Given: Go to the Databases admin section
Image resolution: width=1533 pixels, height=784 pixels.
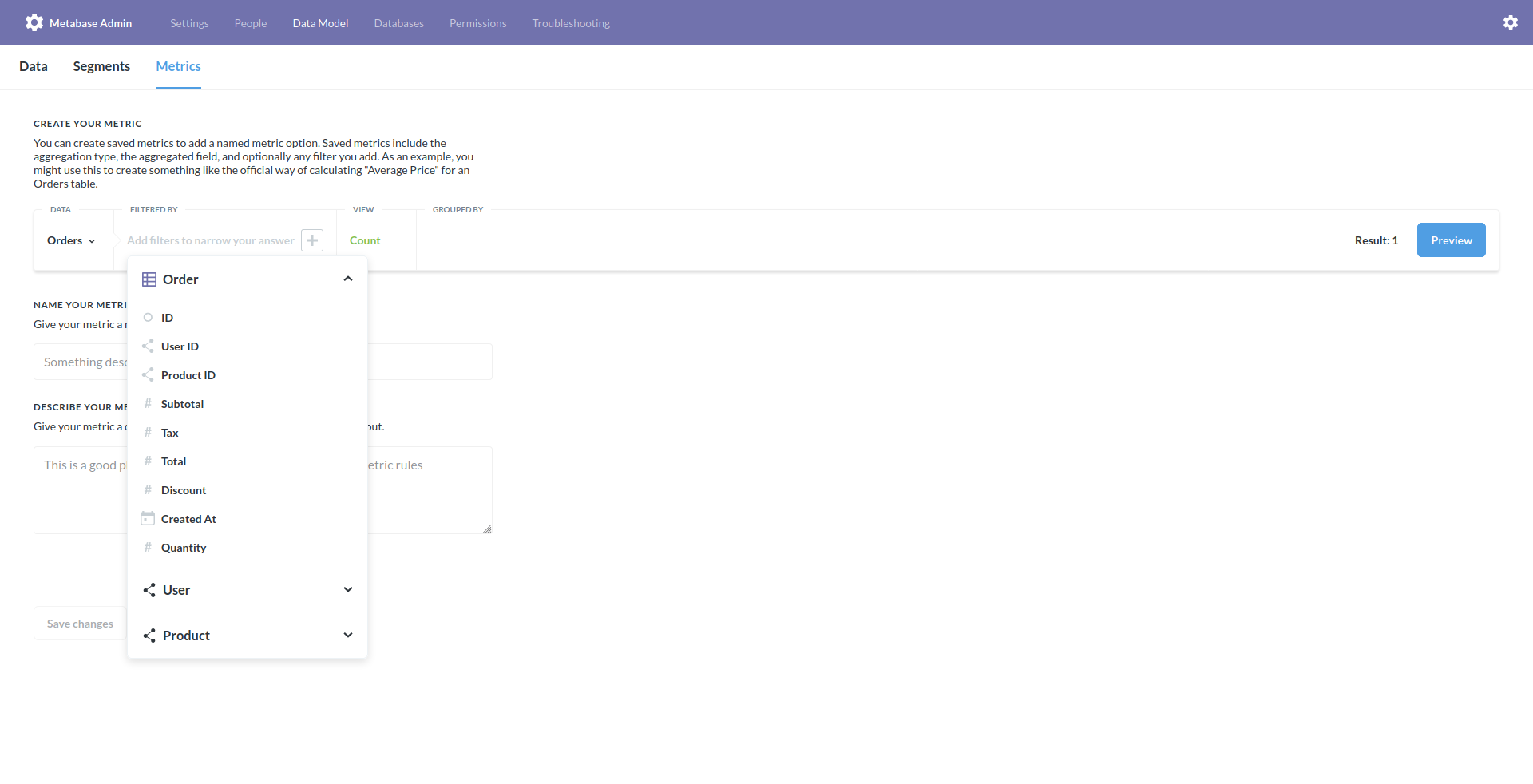Looking at the screenshot, I should [x=399, y=23].
